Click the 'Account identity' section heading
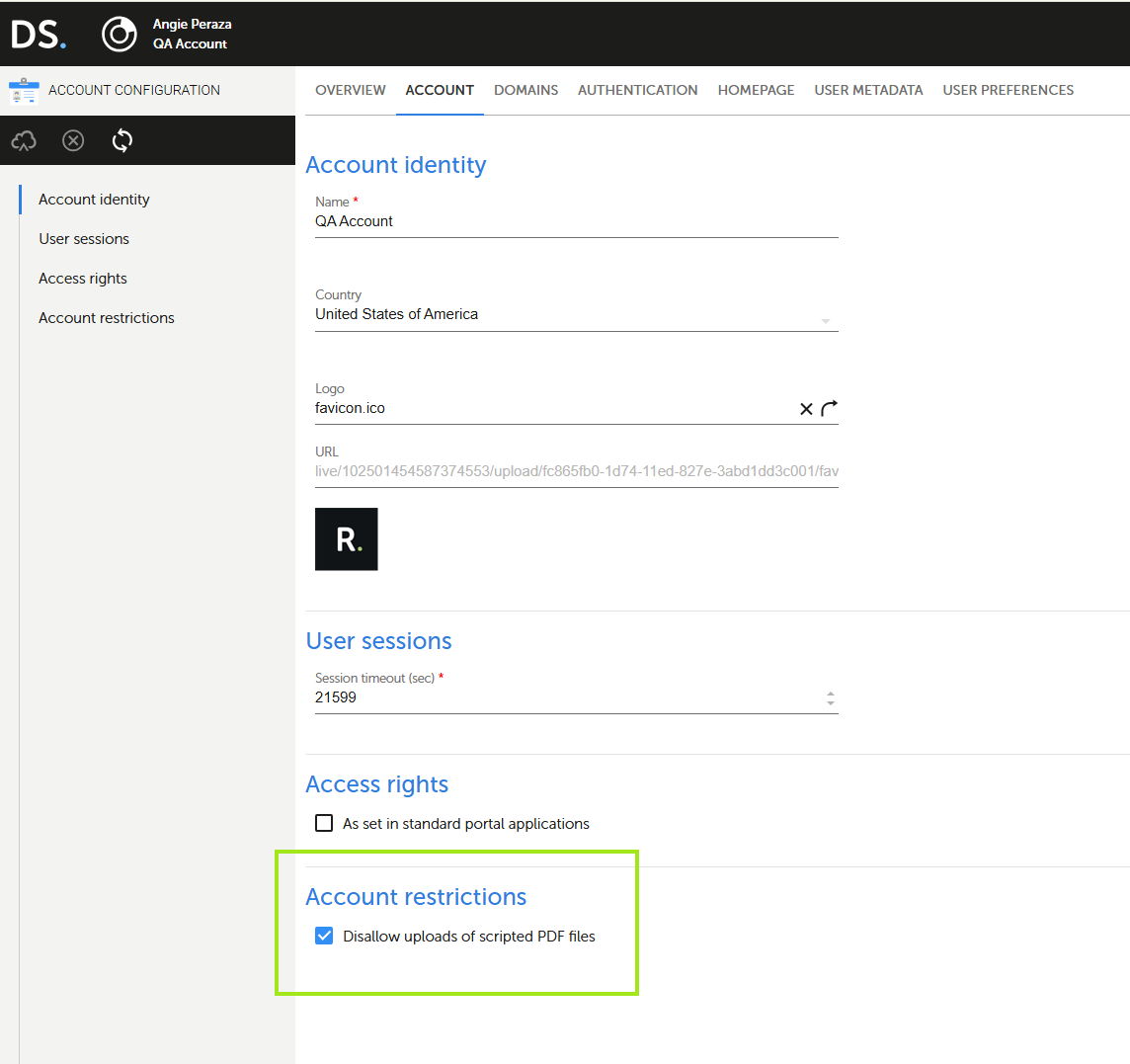The height and width of the screenshot is (1064, 1130). [x=396, y=165]
